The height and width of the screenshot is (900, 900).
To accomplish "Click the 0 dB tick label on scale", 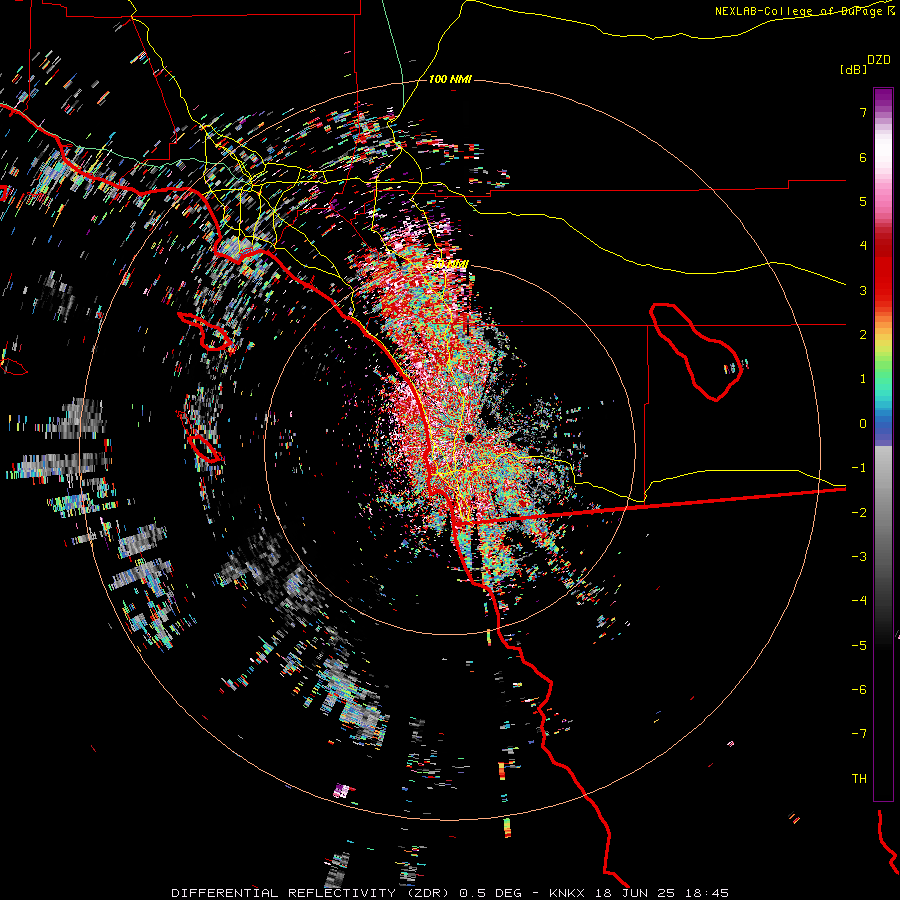I will (863, 424).
